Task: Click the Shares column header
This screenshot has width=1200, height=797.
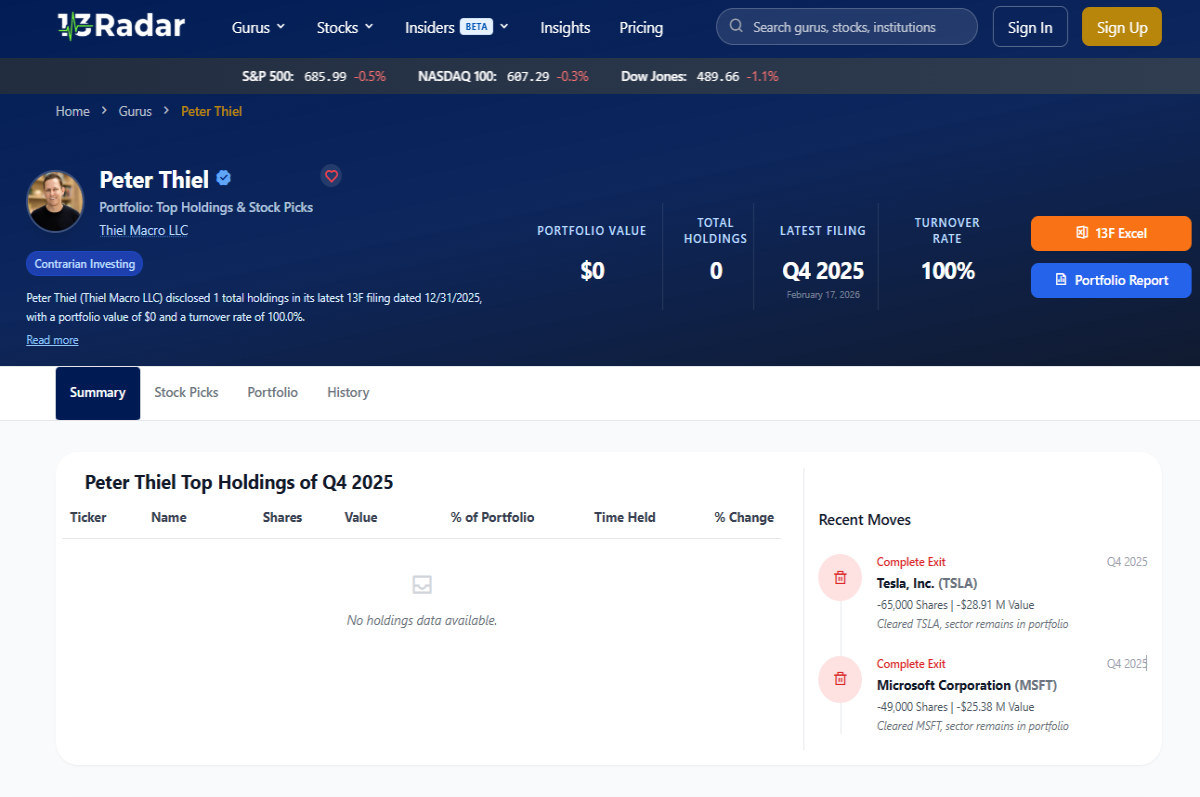Action: click(x=282, y=517)
